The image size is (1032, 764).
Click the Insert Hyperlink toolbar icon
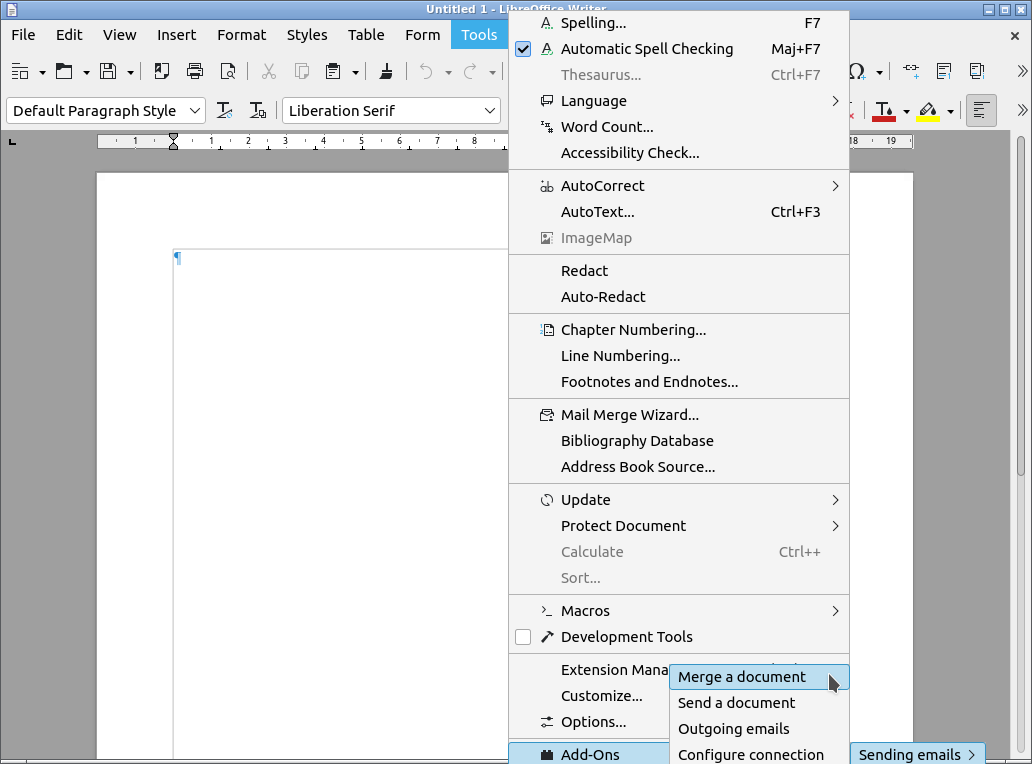coord(910,71)
